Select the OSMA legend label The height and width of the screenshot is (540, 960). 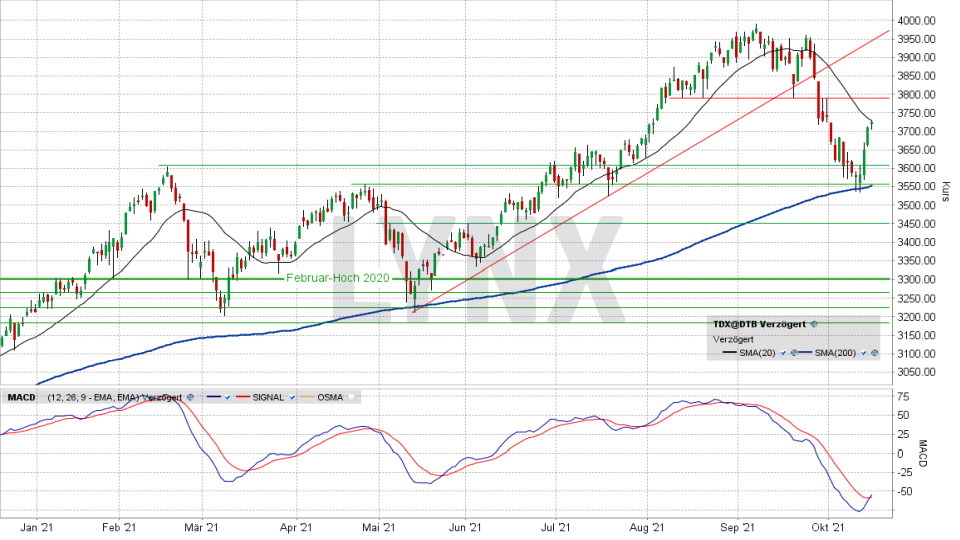click(330, 397)
